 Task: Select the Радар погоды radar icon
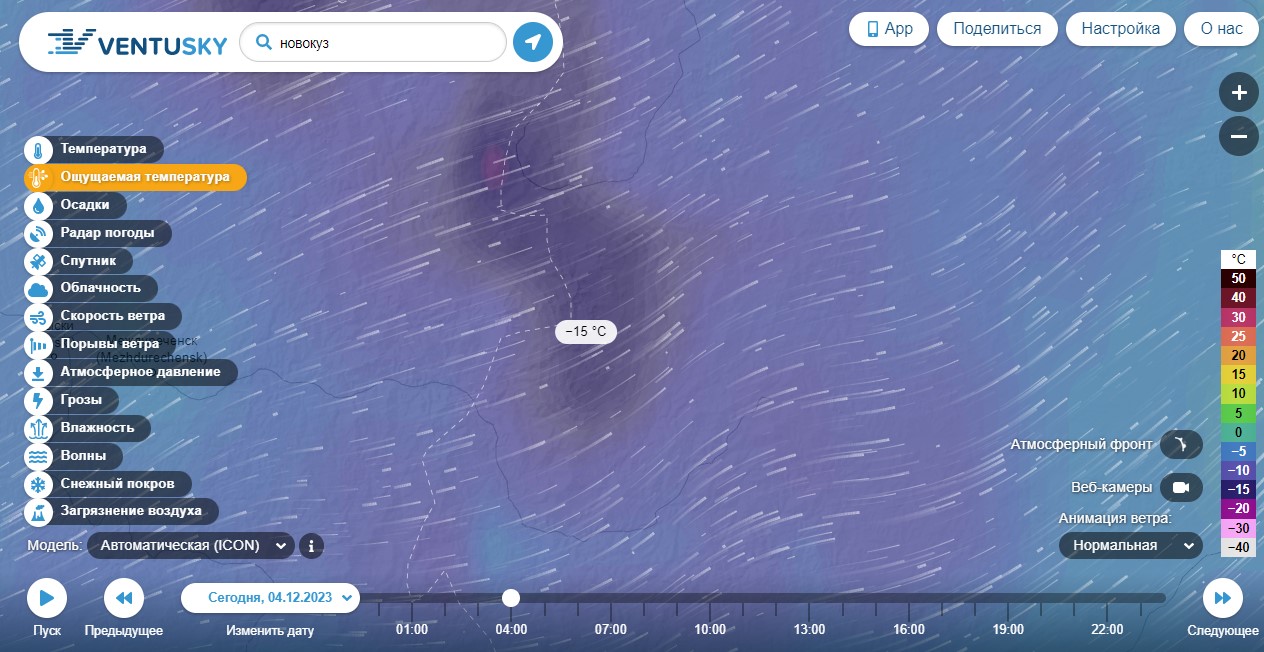click(38, 233)
